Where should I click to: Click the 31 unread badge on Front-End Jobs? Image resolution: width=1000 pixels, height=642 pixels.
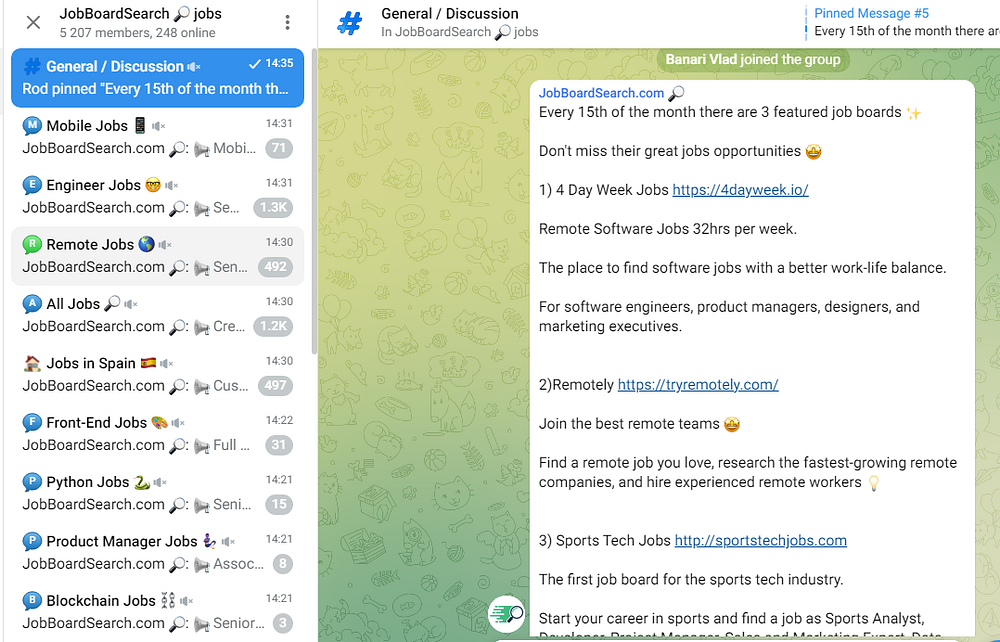(x=279, y=445)
